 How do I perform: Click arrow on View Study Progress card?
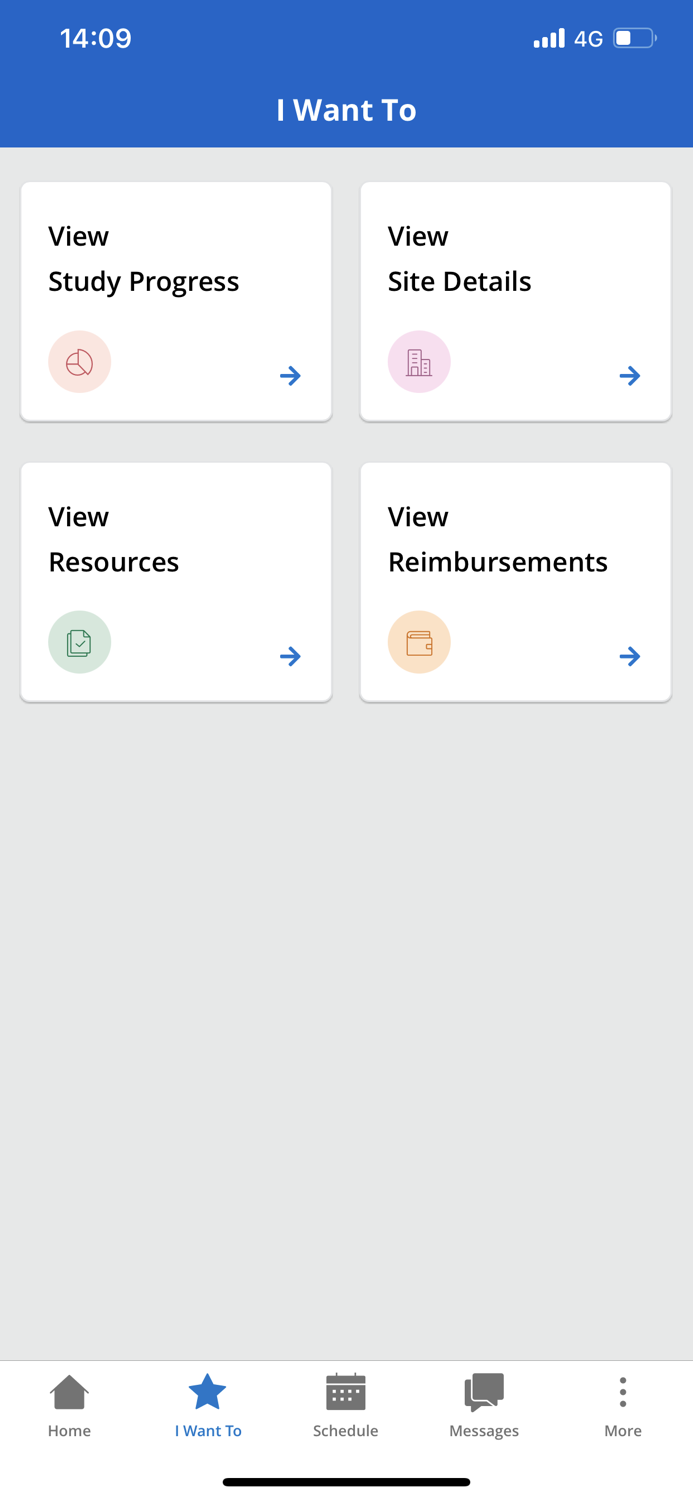[290, 376]
